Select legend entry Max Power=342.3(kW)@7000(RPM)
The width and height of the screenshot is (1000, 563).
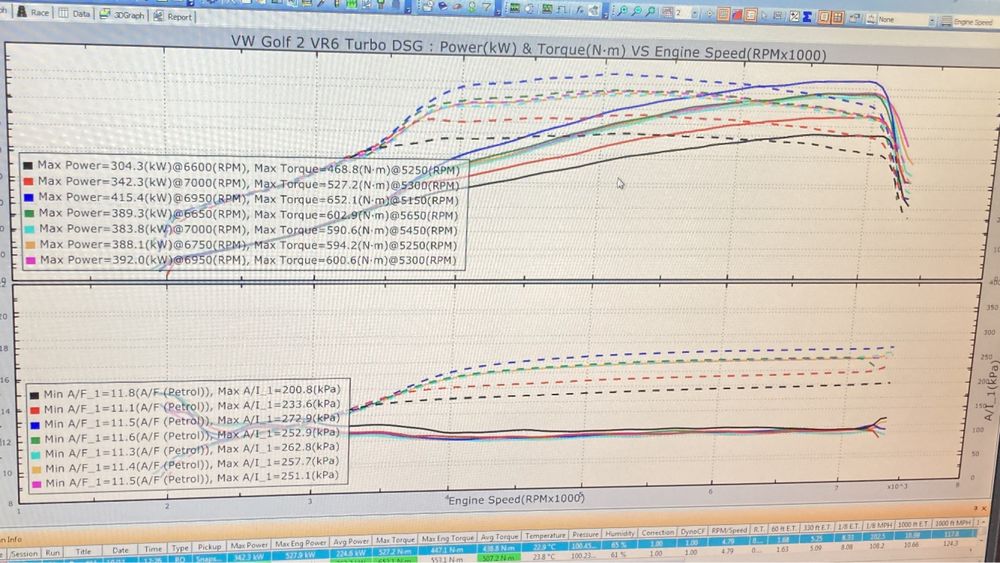(241, 183)
